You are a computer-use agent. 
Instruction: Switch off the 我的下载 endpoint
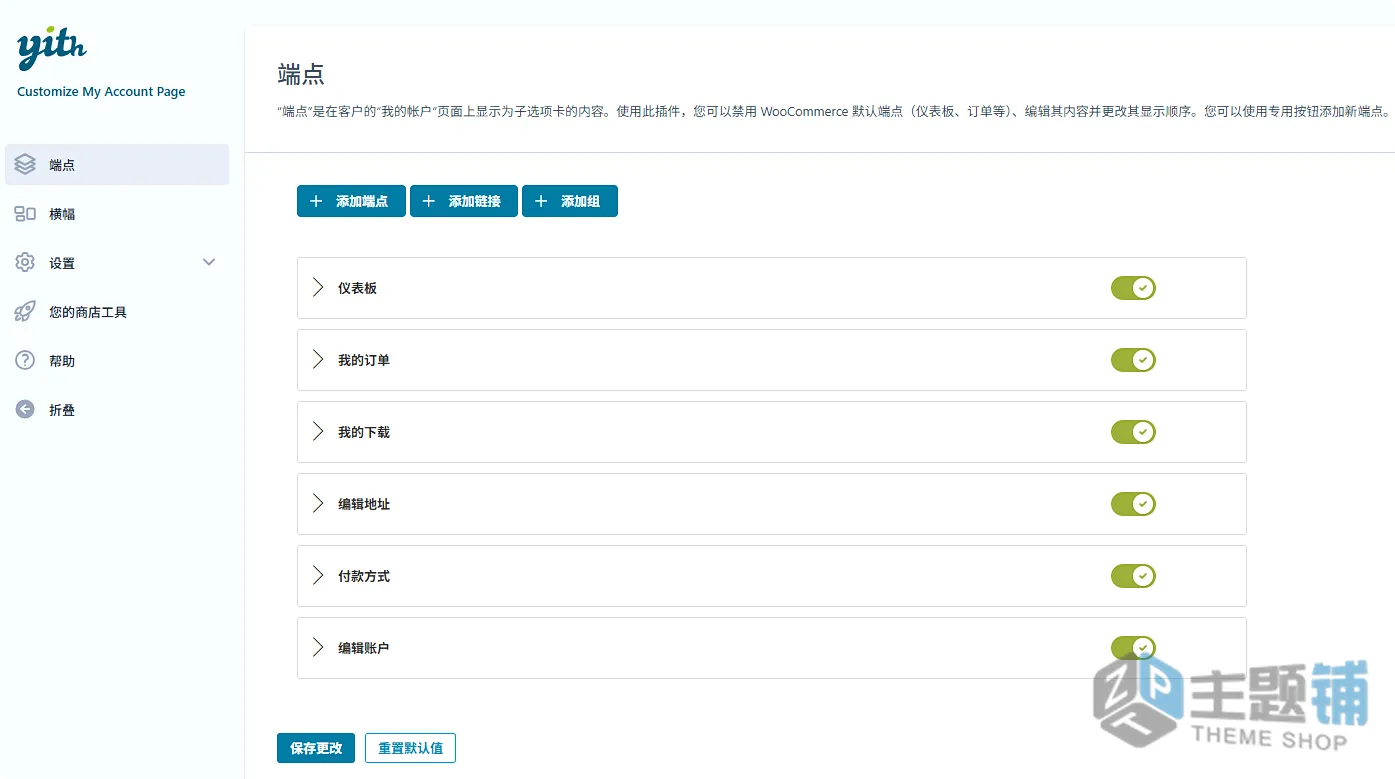click(x=1133, y=432)
